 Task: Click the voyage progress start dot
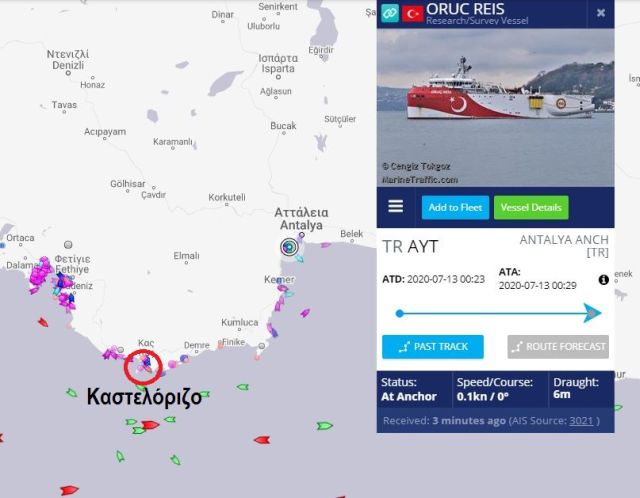(400, 313)
